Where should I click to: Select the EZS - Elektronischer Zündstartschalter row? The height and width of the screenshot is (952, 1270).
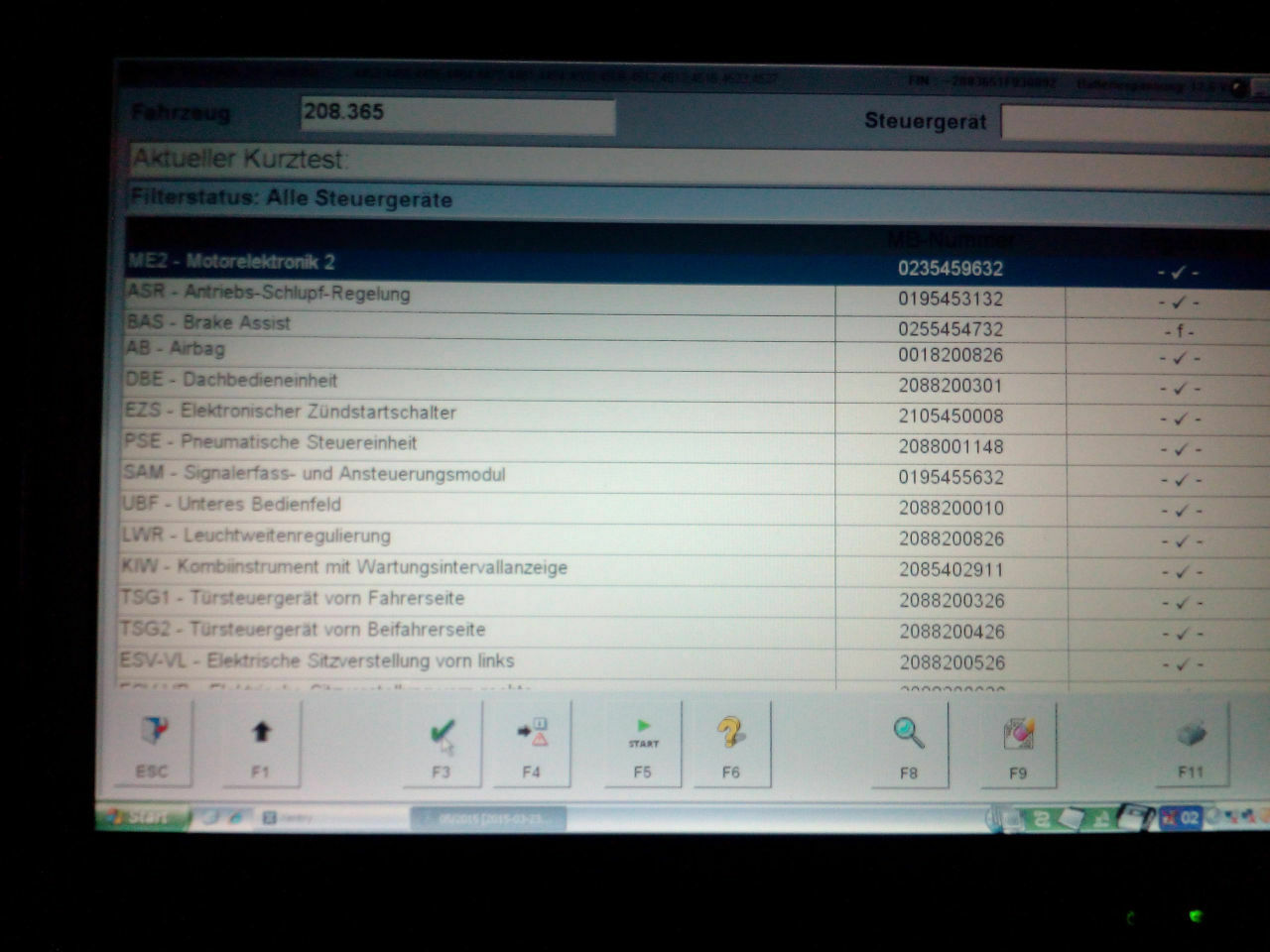(x=397, y=414)
